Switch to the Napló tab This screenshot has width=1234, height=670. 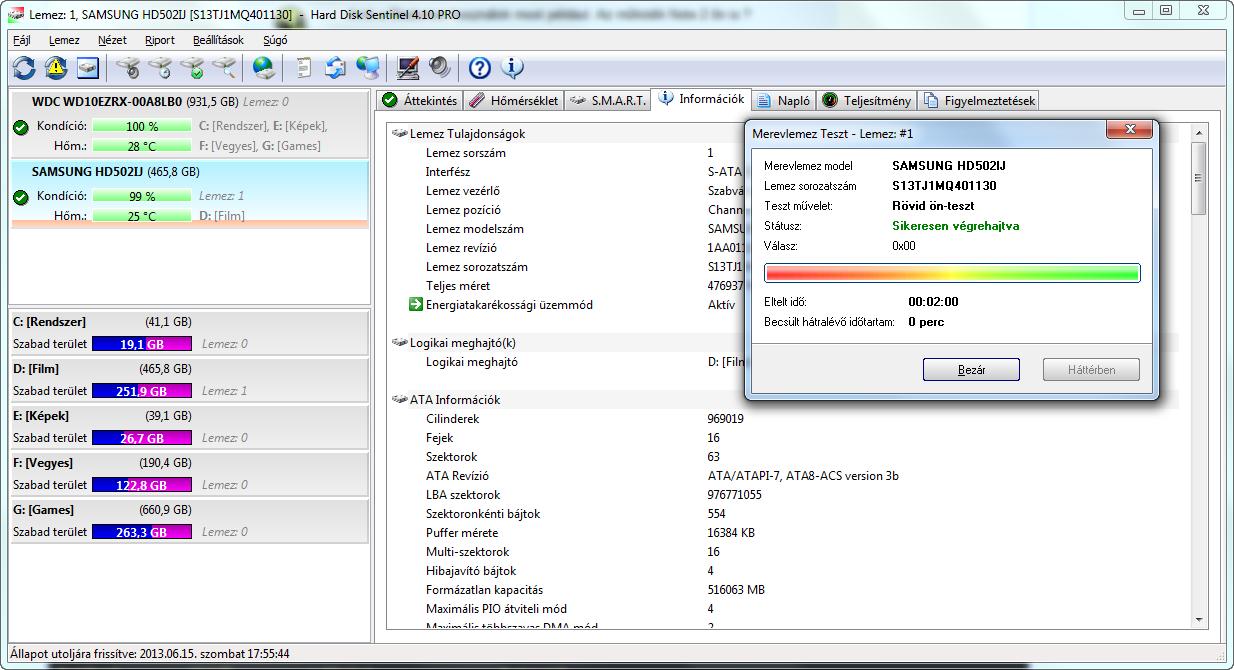pyautogui.click(x=784, y=100)
